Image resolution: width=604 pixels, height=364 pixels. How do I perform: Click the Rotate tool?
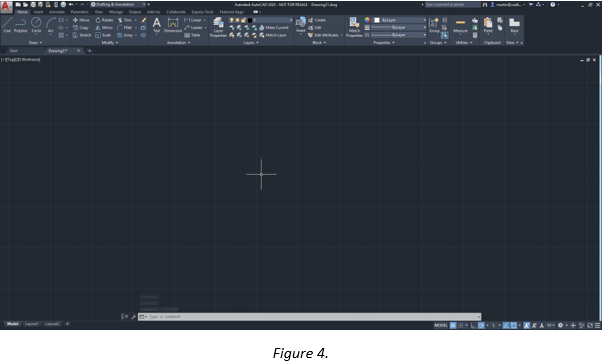(x=104, y=20)
